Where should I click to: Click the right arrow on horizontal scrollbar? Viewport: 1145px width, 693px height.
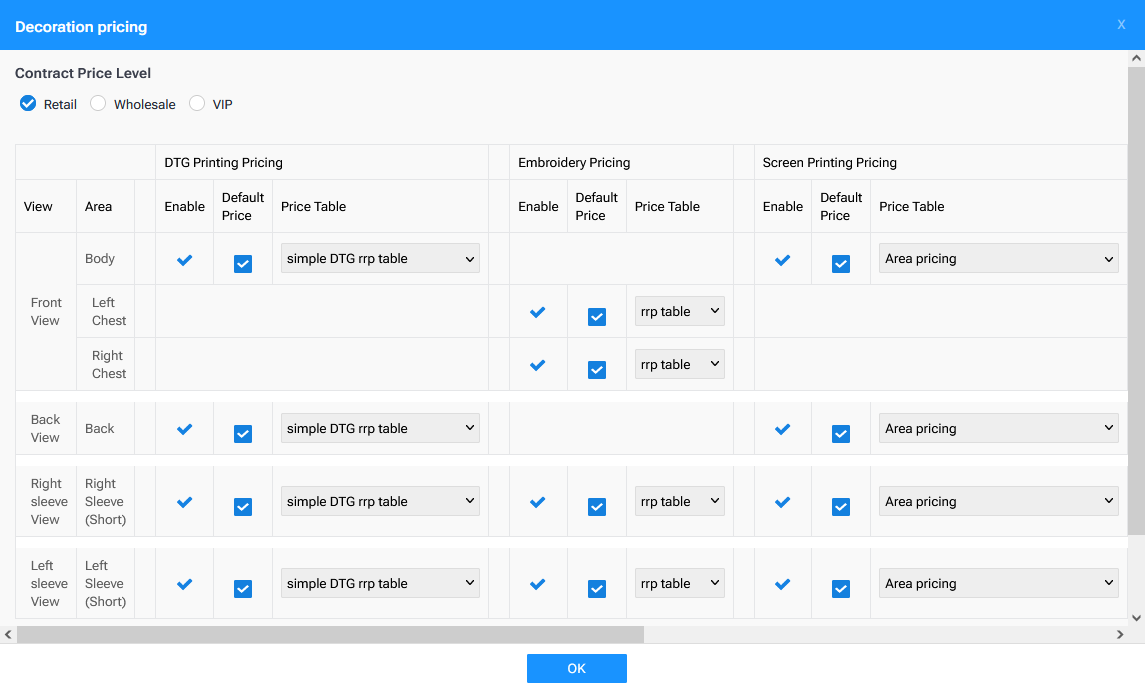pos(1122,633)
